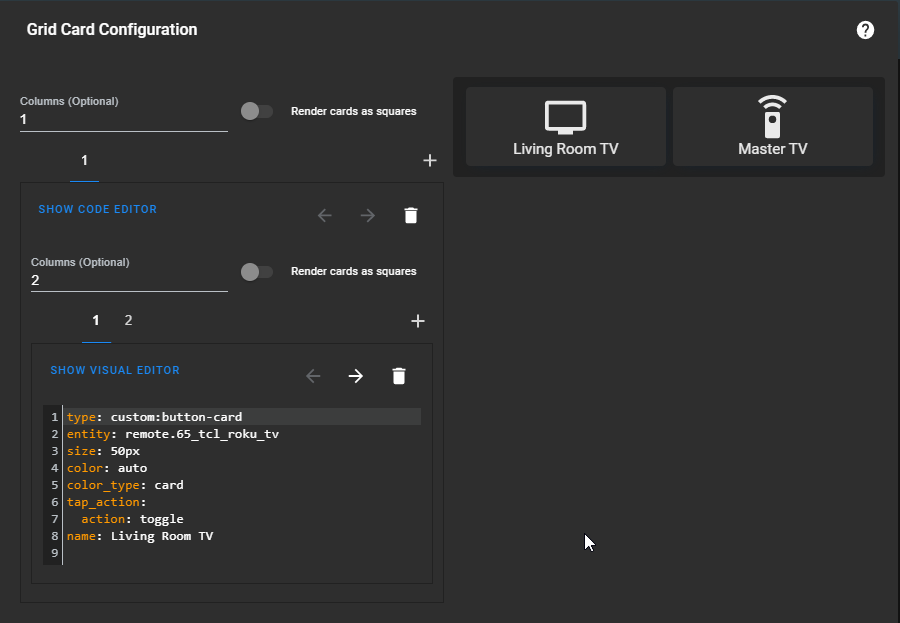Enable outer Render cards as squares toggle

point(256,112)
